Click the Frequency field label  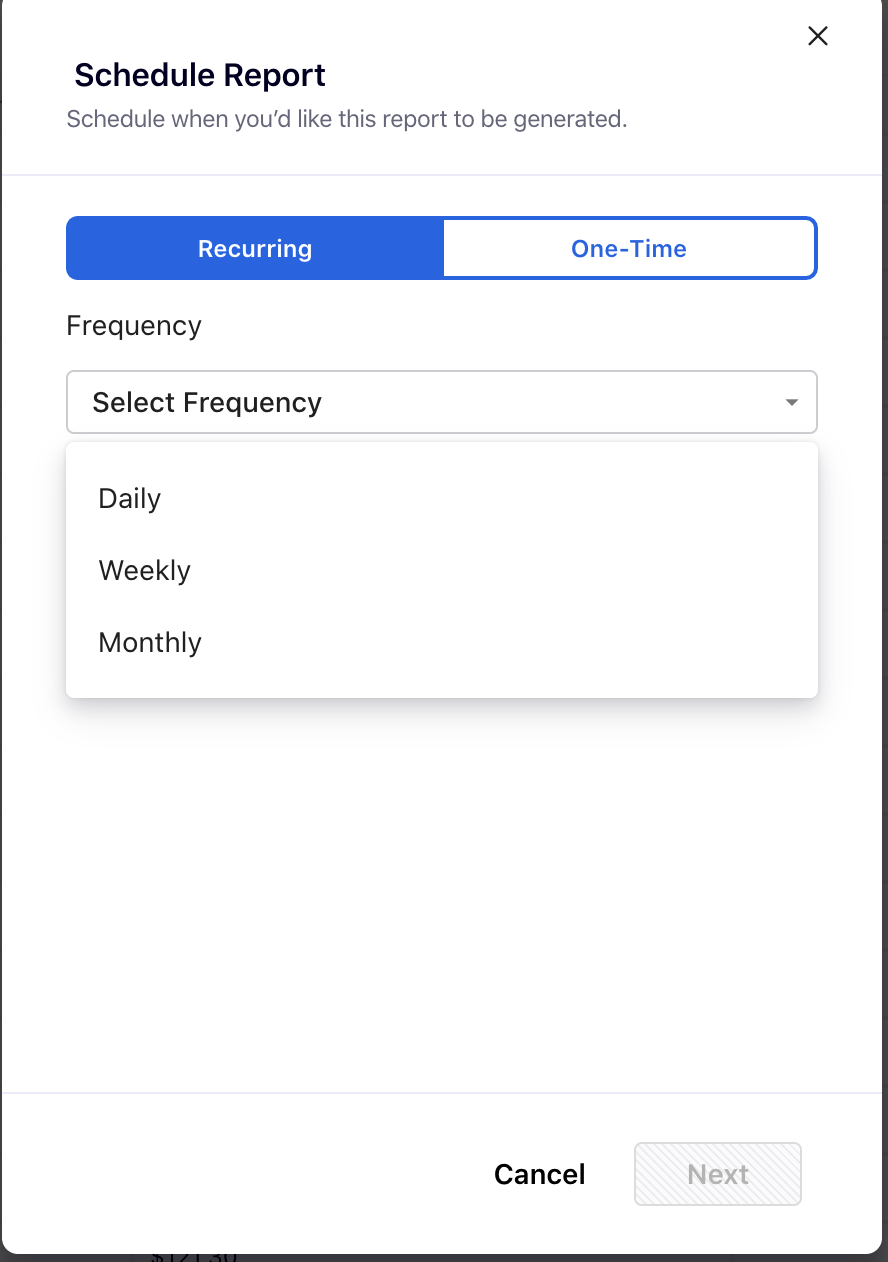point(134,326)
